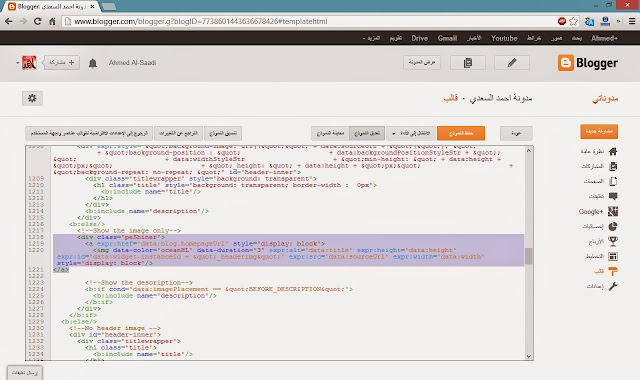Viewport: 640px width, 380px height.
Task: Open the Google+ sidebar icon
Action: pos(613,211)
